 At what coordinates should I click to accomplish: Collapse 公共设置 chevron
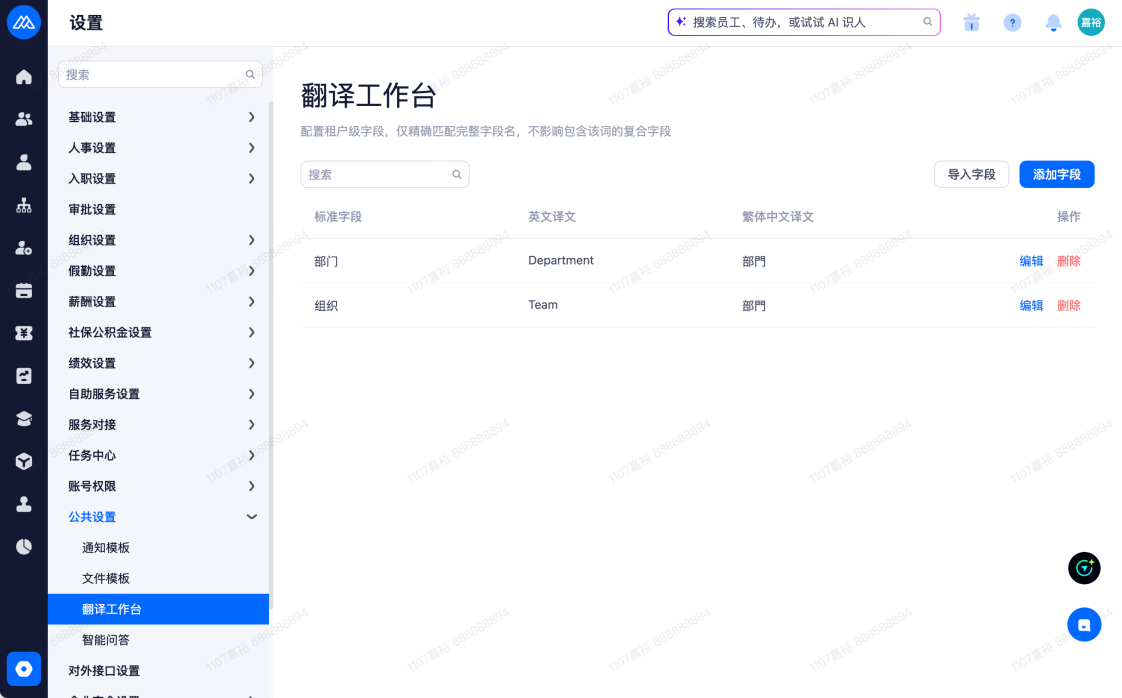click(x=251, y=517)
